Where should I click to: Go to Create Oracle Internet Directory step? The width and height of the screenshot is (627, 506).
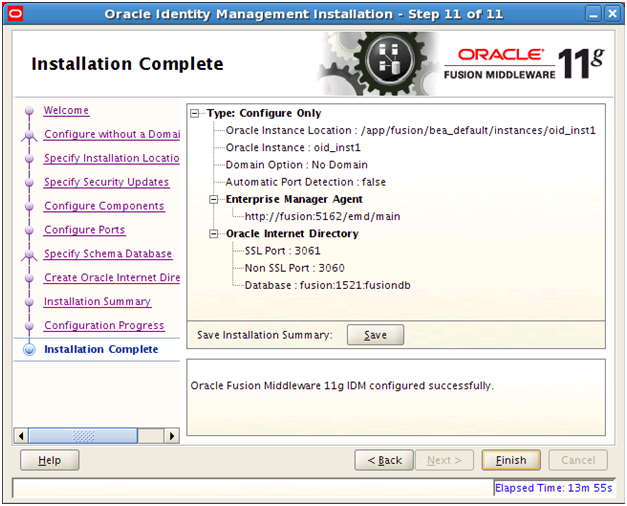112,278
